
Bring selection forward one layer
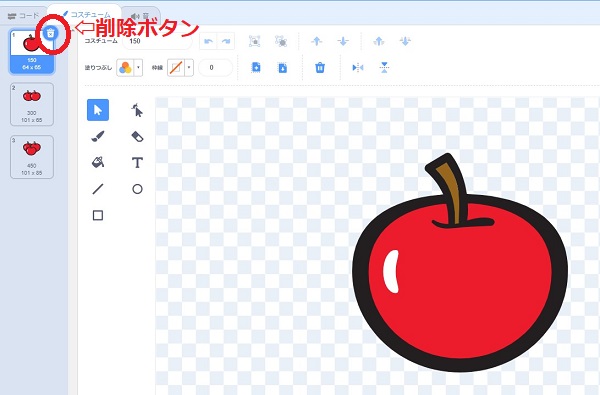(316, 41)
